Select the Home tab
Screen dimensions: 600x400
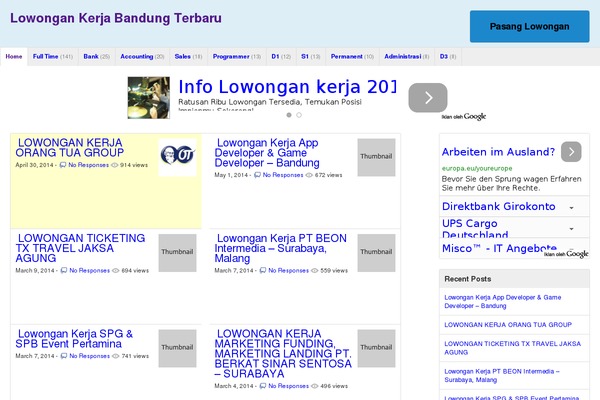[x=14, y=57]
